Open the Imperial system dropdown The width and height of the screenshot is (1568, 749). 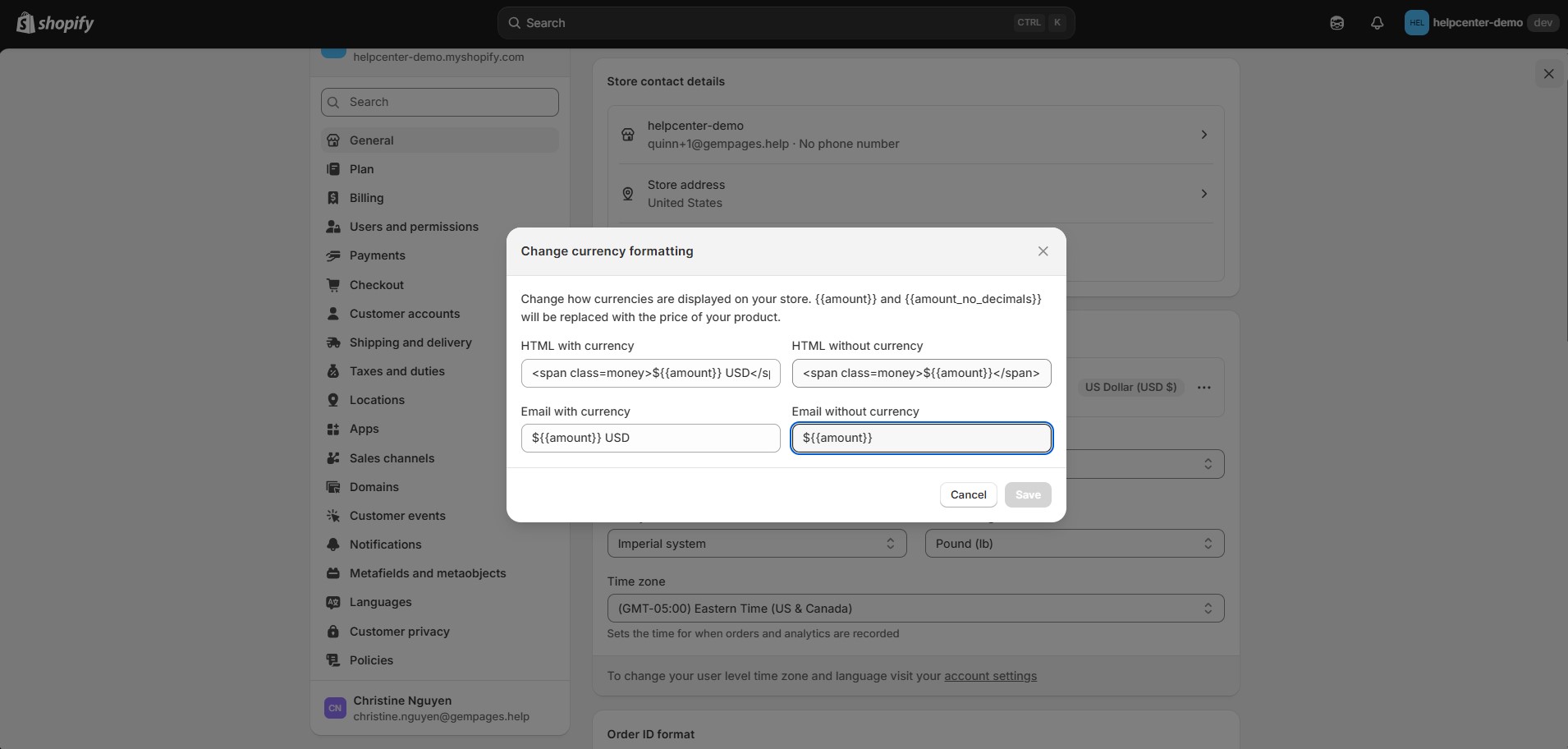[755, 543]
